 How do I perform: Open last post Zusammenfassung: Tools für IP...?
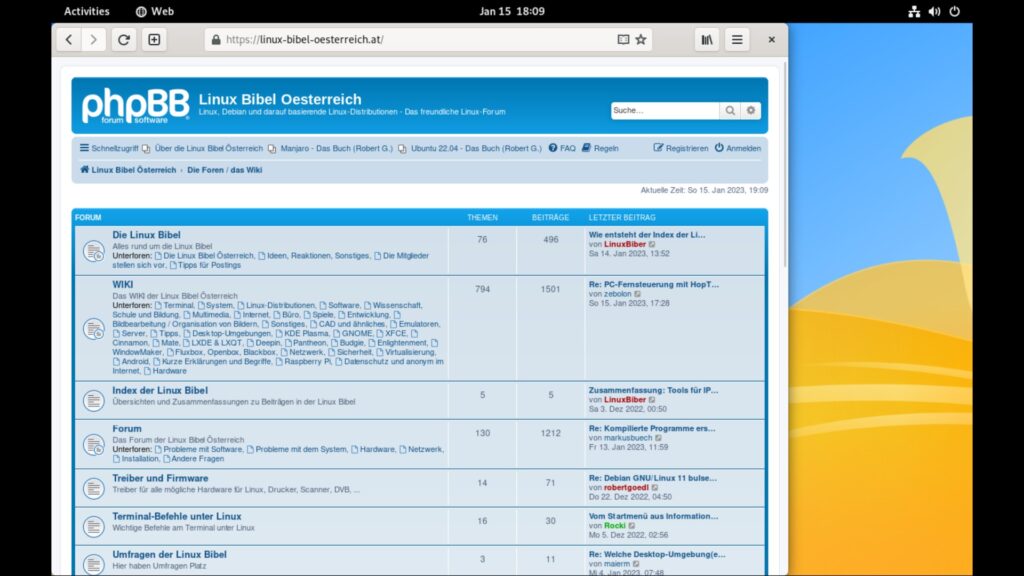653,390
